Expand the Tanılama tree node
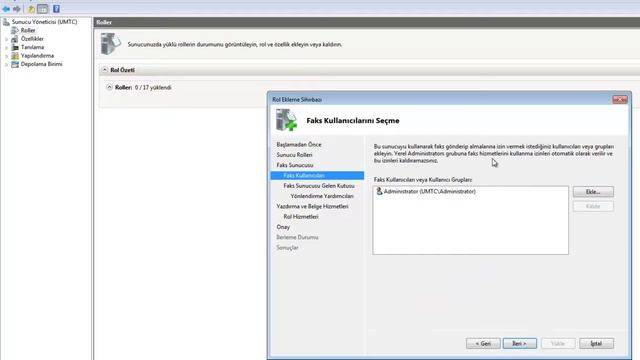 pyautogui.click(x=6, y=48)
